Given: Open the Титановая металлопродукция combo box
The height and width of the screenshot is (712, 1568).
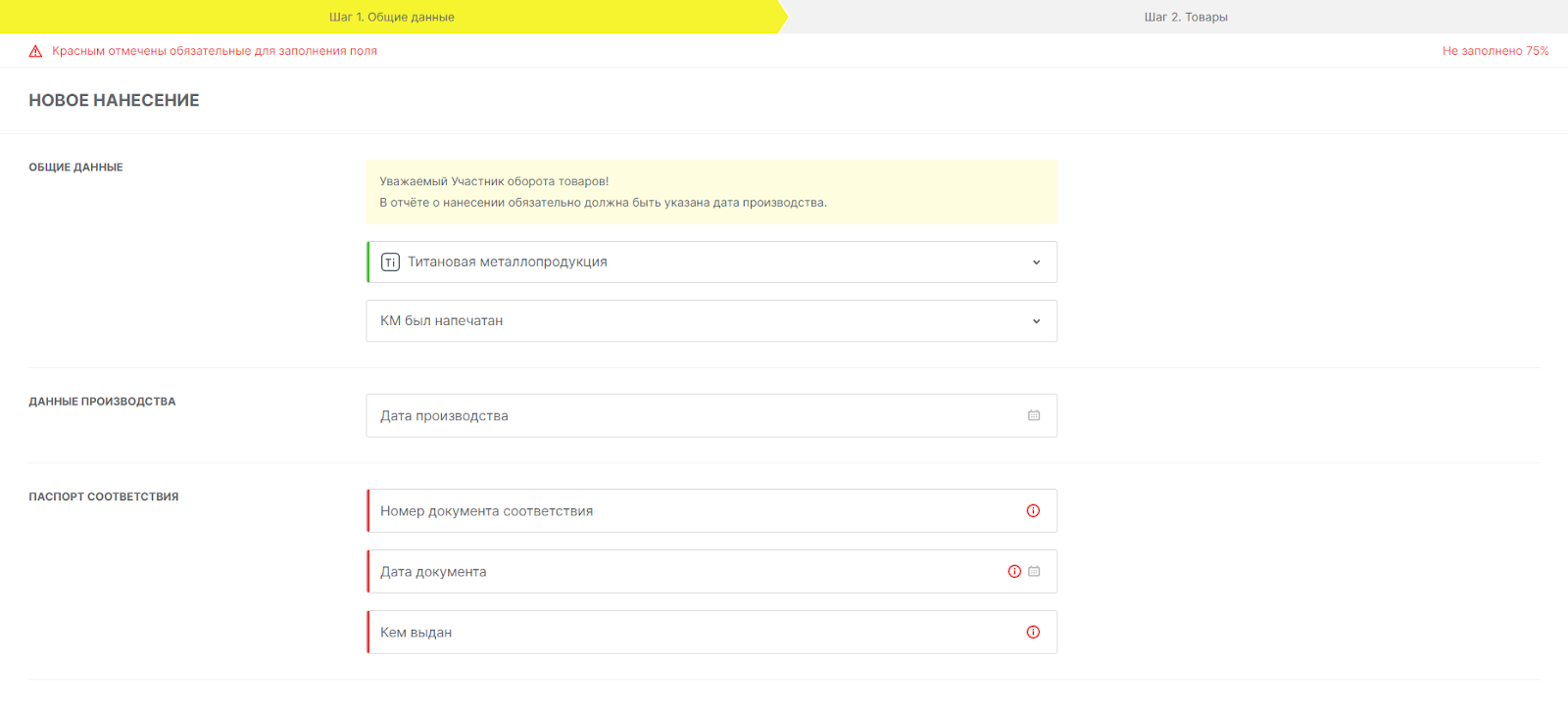Looking at the screenshot, I should coord(711,262).
